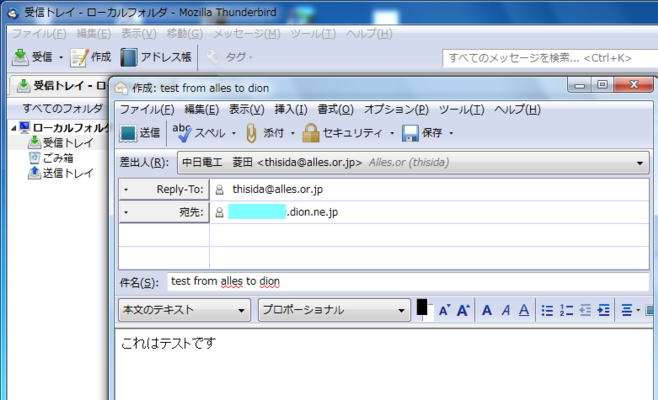Open compose window 表示(V) menu
Viewport: 658px width, 400px height.
click(x=246, y=110)
